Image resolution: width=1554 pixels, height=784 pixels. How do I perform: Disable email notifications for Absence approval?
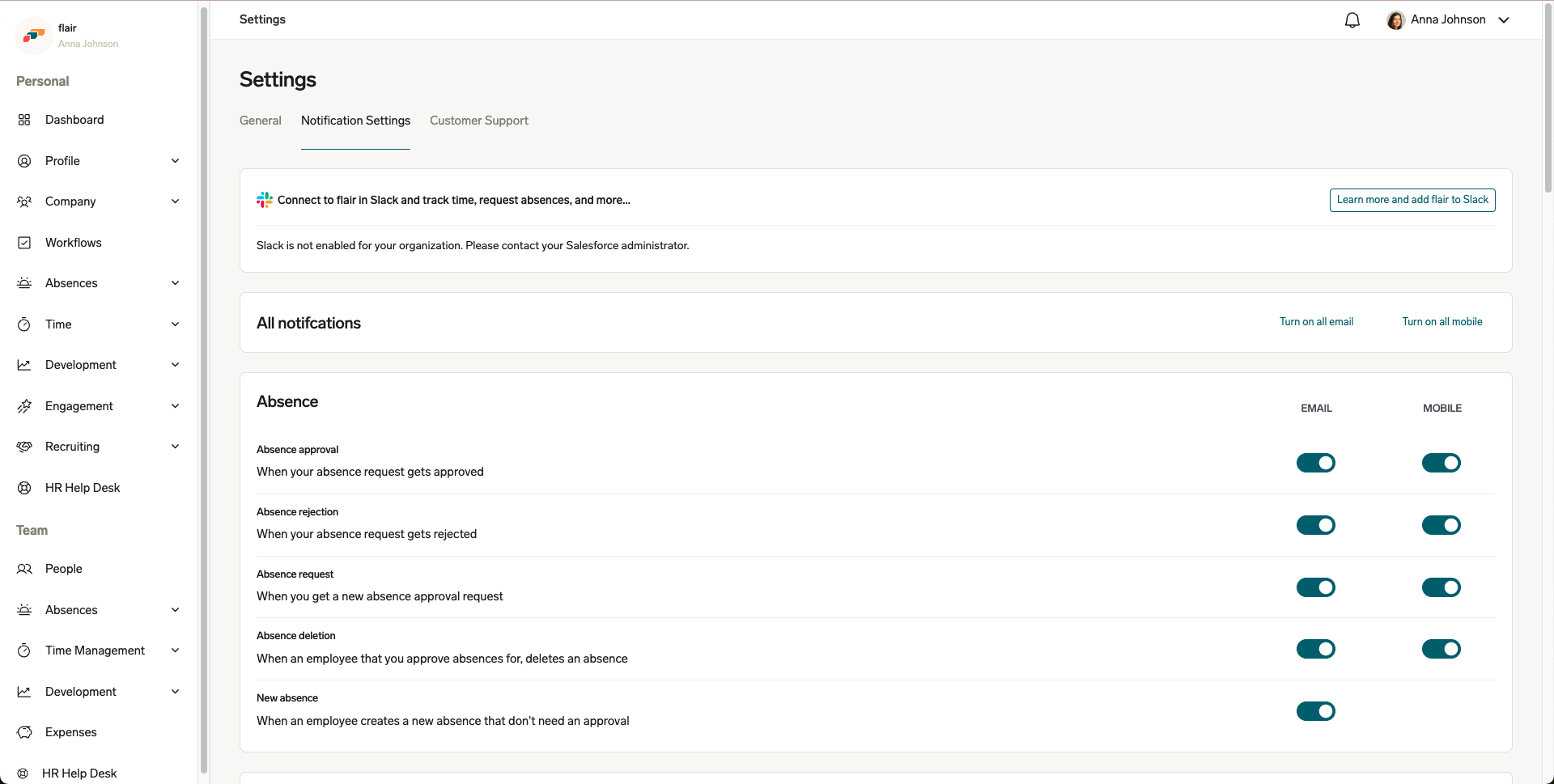[x=1315, y=463]
